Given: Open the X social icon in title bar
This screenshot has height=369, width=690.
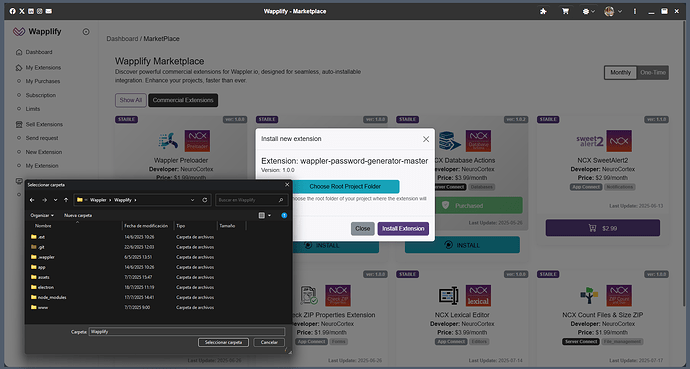Looking at the screenshot, I should (x=22, y=11).
